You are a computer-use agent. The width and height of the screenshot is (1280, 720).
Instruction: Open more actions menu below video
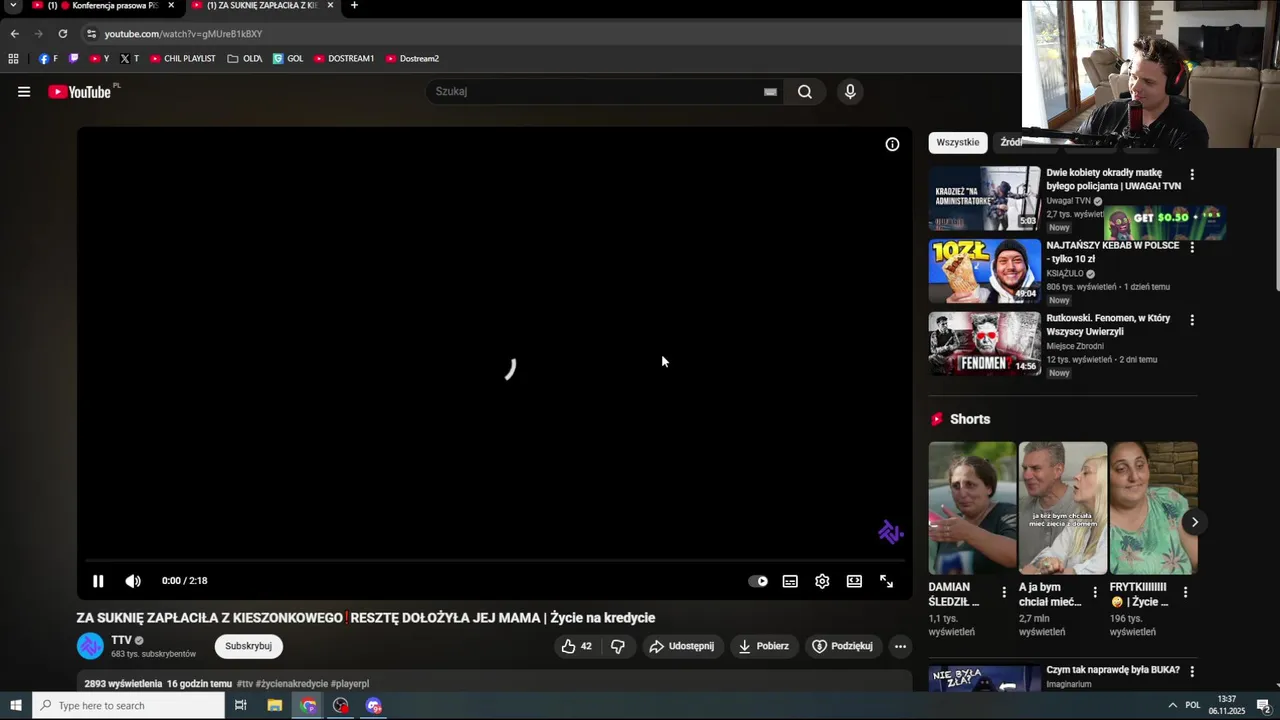coord(900,646)
